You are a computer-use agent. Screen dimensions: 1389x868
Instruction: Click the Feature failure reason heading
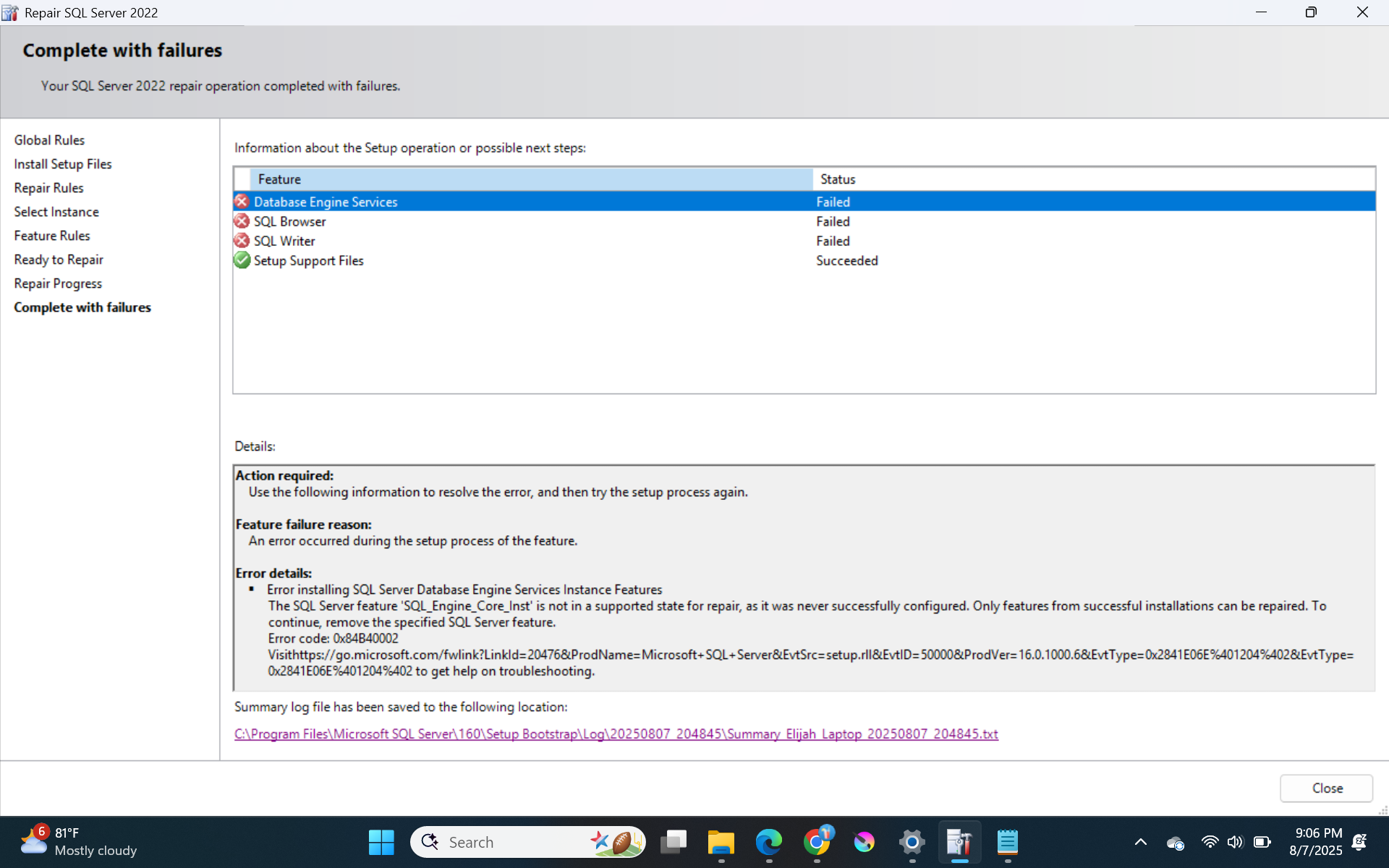point(304,524)
